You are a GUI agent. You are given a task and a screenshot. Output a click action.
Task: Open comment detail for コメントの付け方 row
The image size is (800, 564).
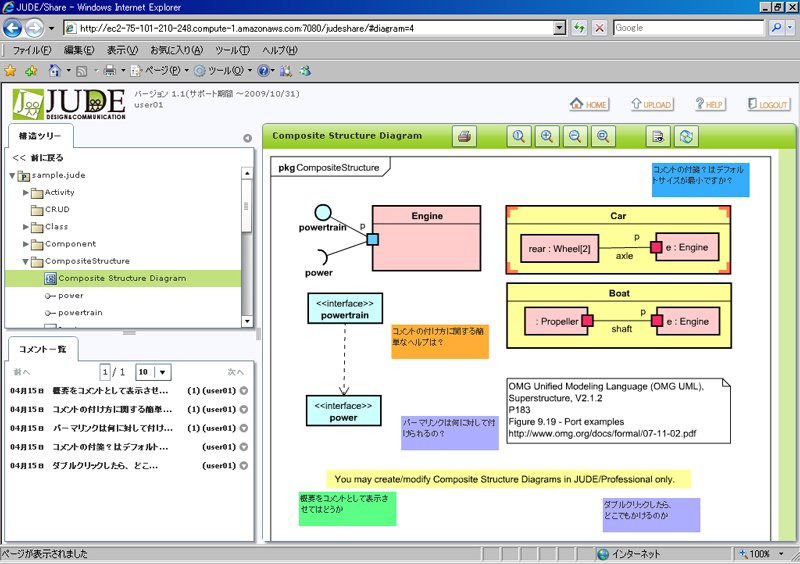pyautogui.click(x=244, y=409)
